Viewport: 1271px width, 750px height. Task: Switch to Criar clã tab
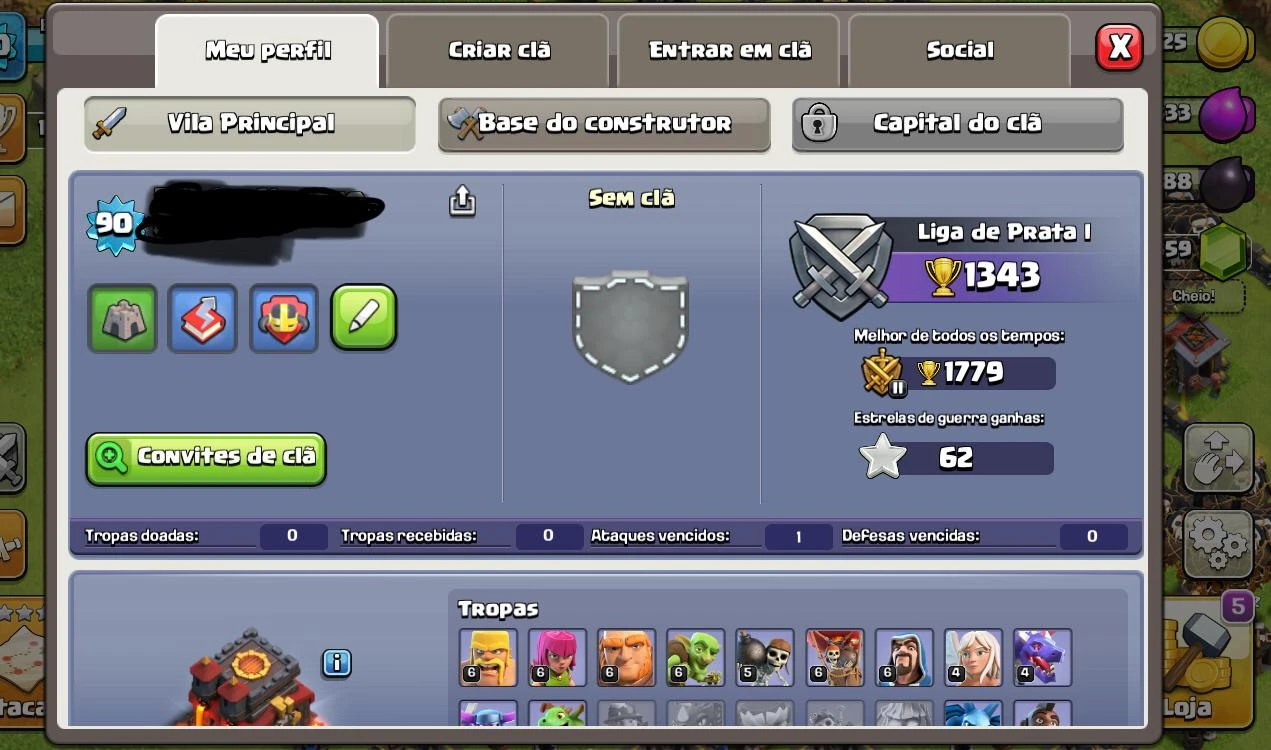point(498,51)
